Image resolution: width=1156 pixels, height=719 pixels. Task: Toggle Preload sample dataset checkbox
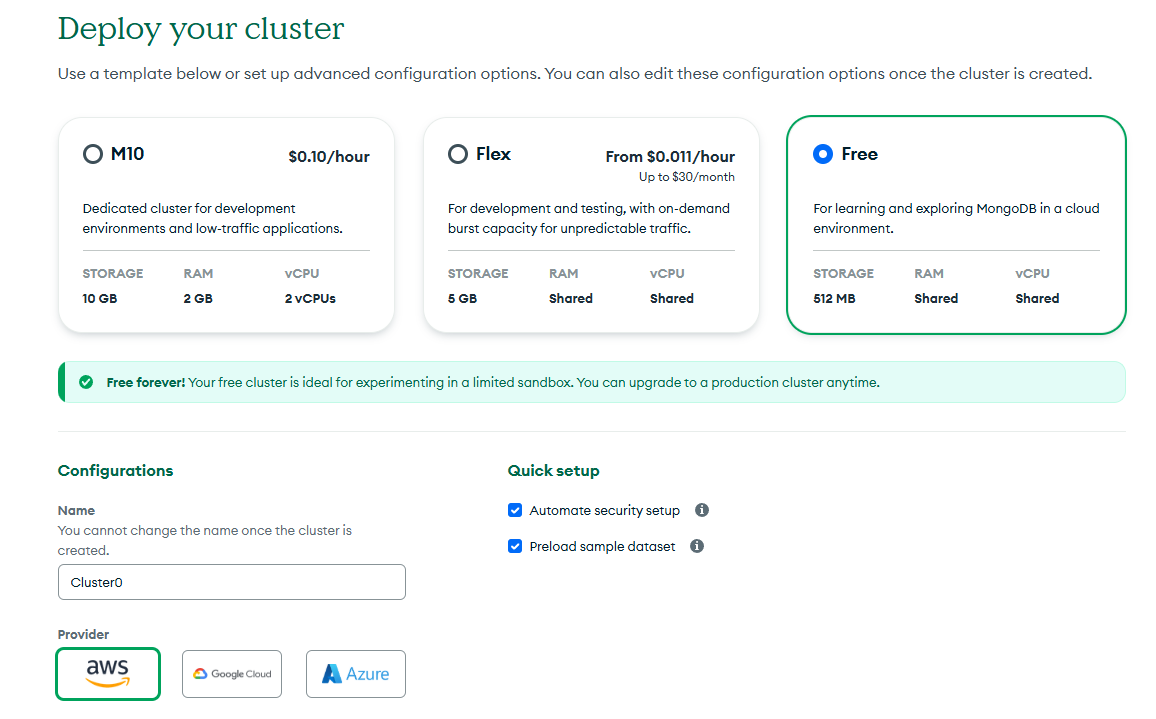[515, 546]
